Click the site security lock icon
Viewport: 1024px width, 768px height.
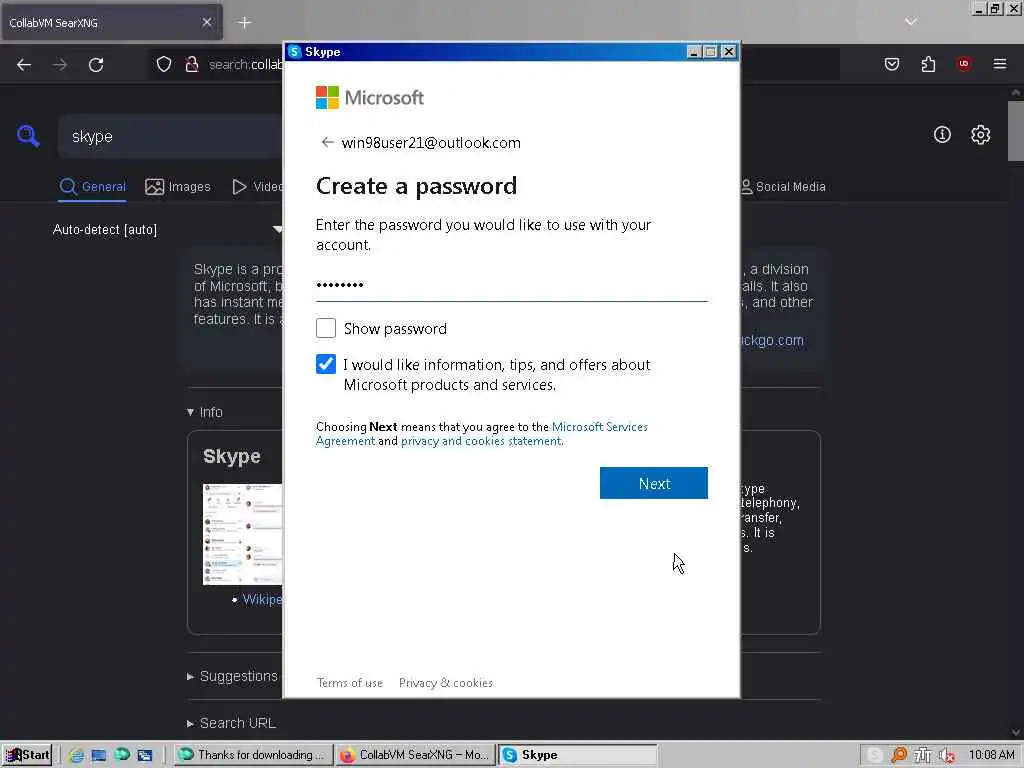(191, 64)
